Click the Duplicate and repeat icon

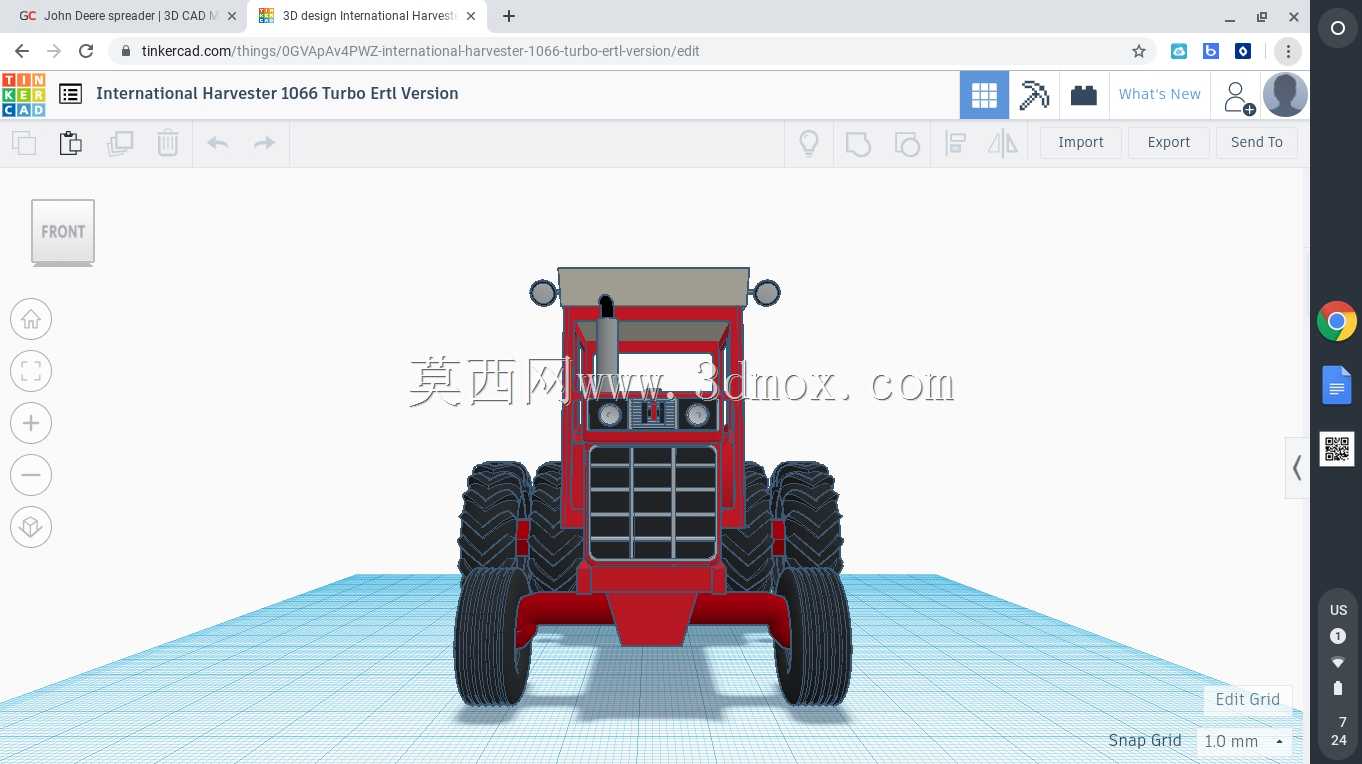(x=120, y=143)
